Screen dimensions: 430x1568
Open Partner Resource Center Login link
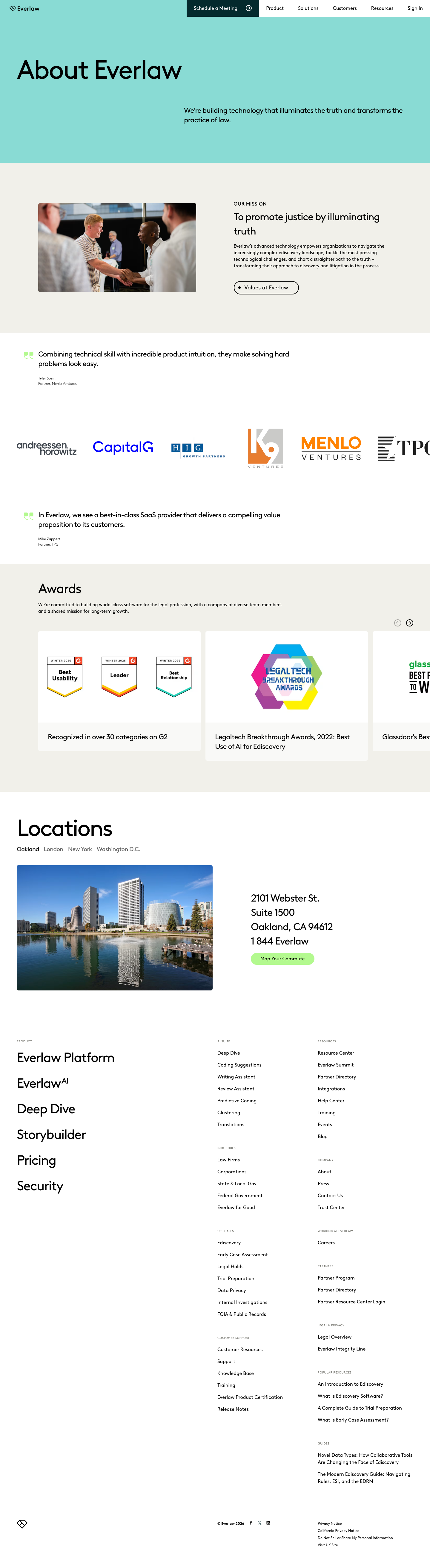click(351, 1301)
